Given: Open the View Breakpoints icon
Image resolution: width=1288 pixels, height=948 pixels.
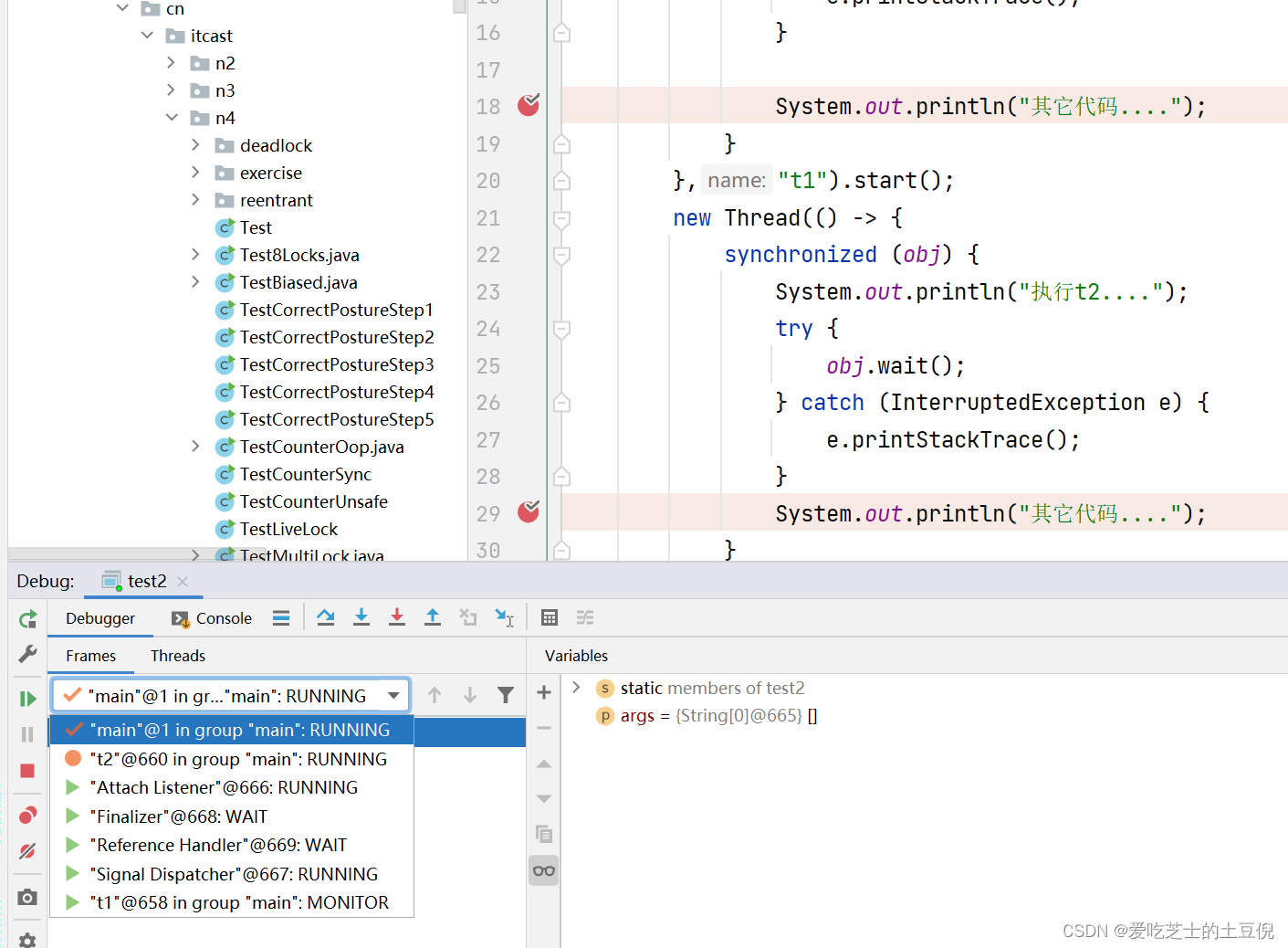Looking at the screenshot, I should [x=28, y=815].
